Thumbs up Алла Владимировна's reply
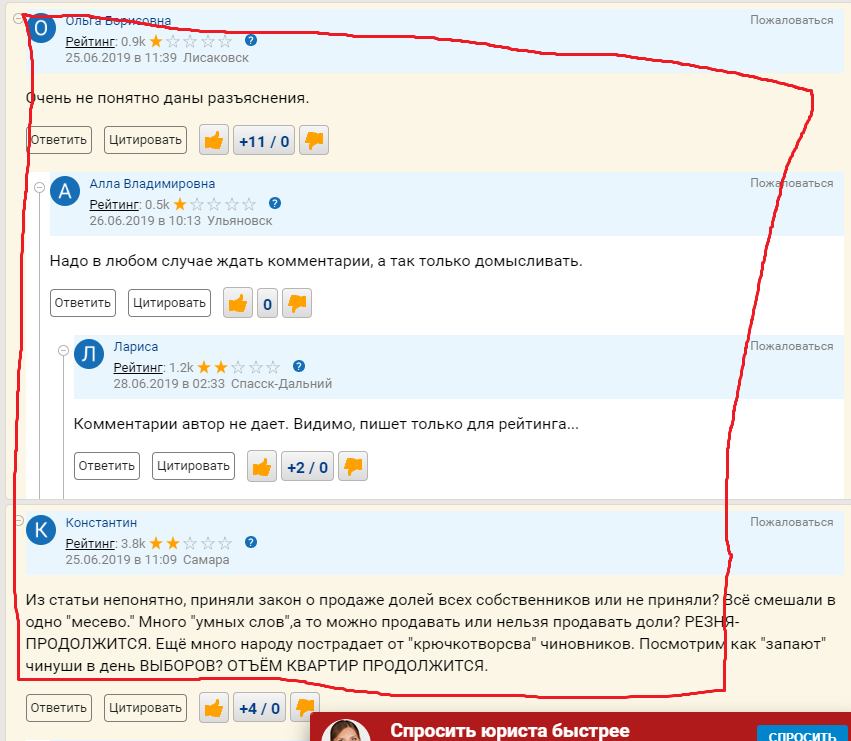 (x=238, y=303)
